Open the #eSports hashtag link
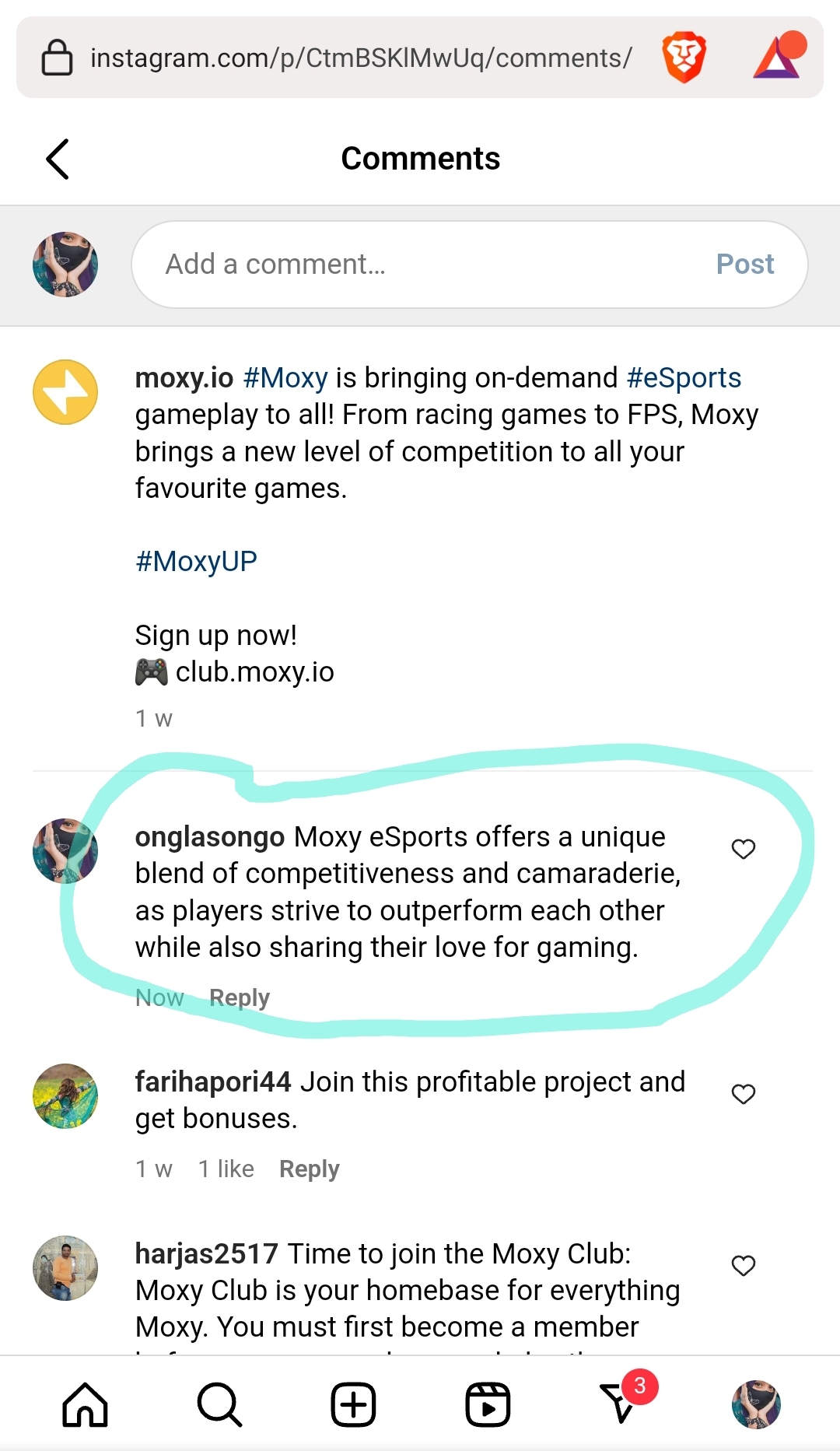The width and height of the screenshot is (840, 1451). [x=684, y=377]
